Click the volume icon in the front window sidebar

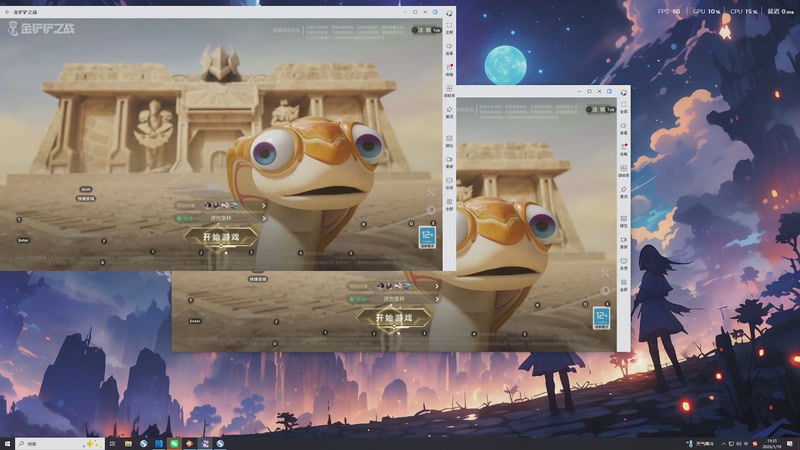tap(449, 48)
